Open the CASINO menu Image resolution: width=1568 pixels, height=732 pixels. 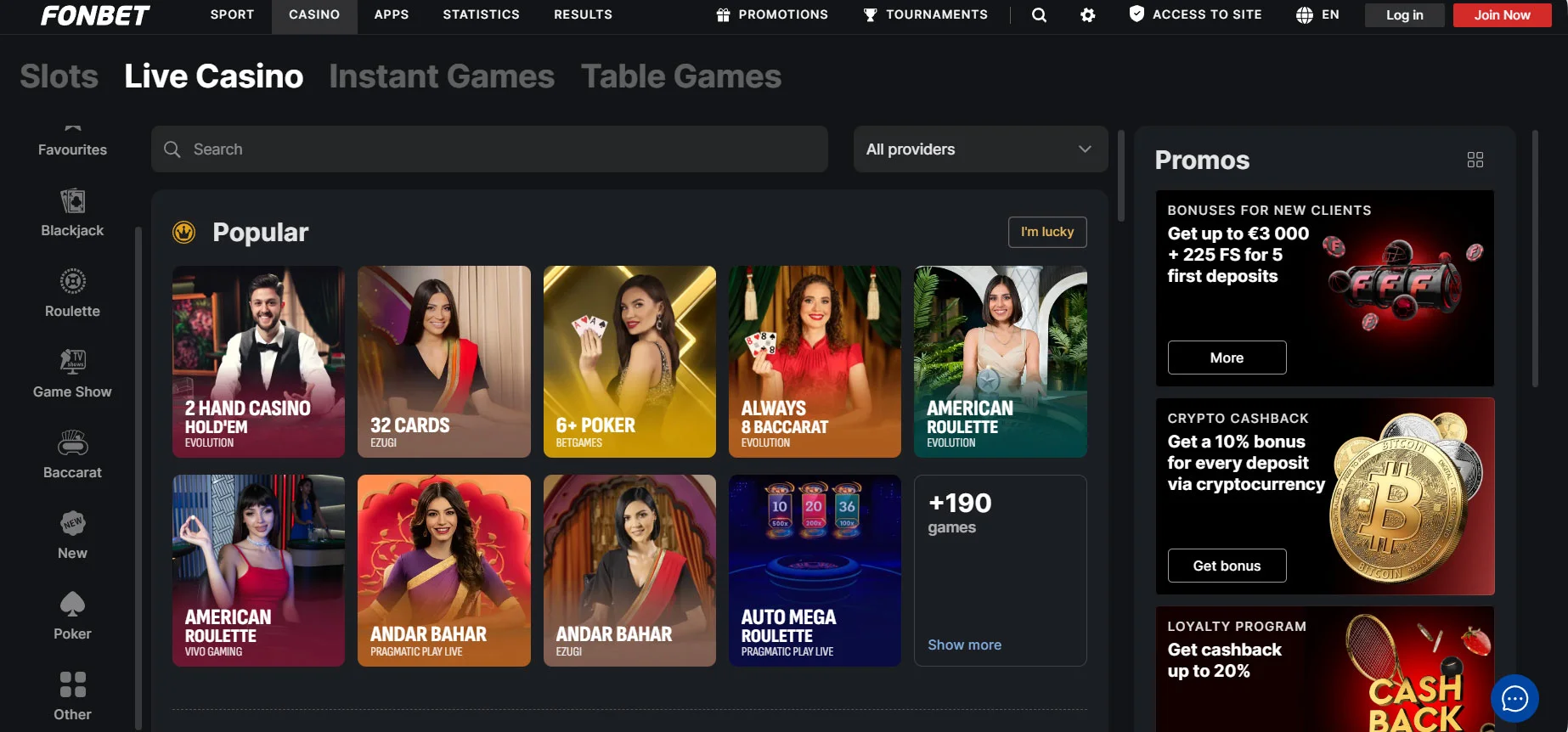pos(314,15)
